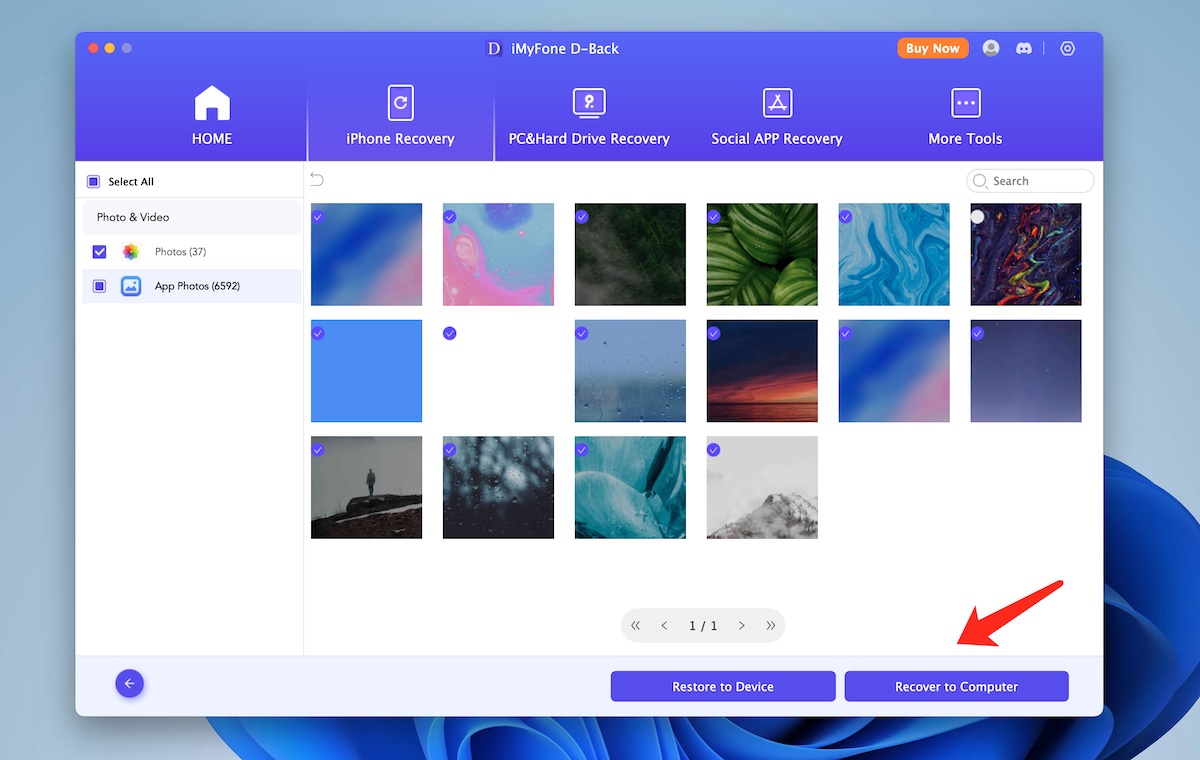Go to the last page

770,625
